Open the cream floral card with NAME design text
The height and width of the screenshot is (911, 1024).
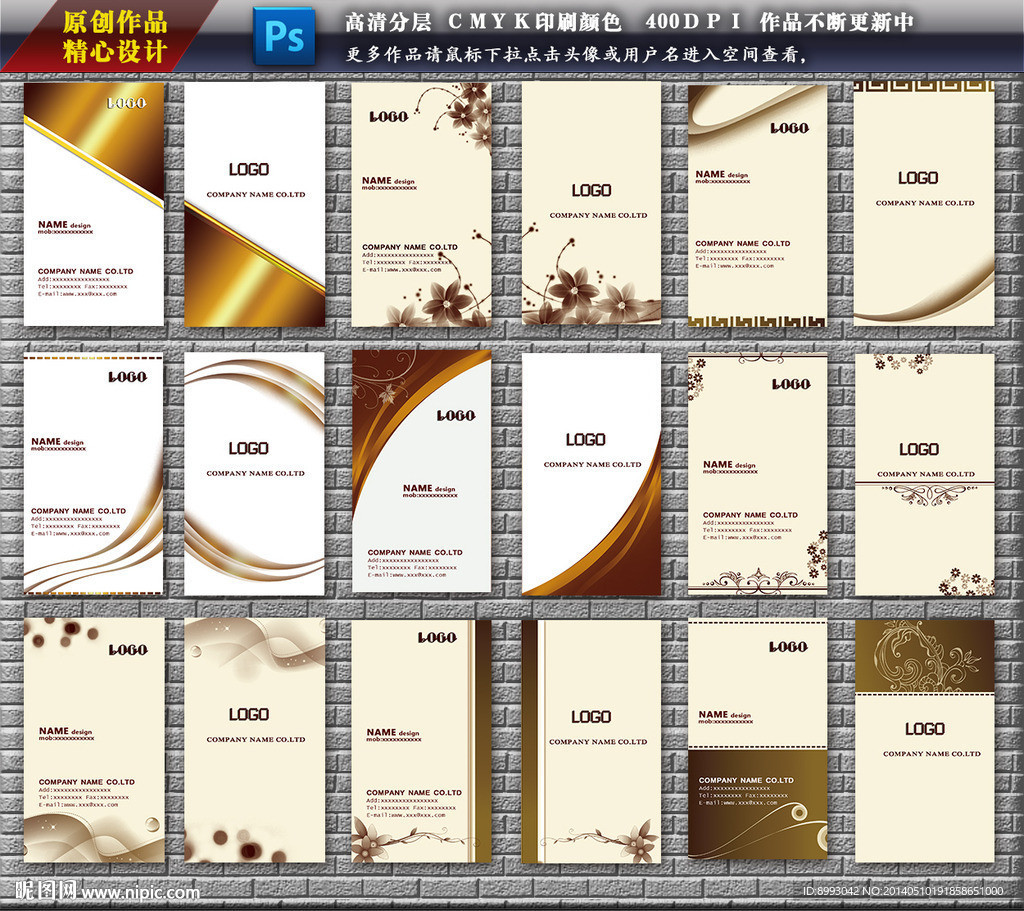421,204
